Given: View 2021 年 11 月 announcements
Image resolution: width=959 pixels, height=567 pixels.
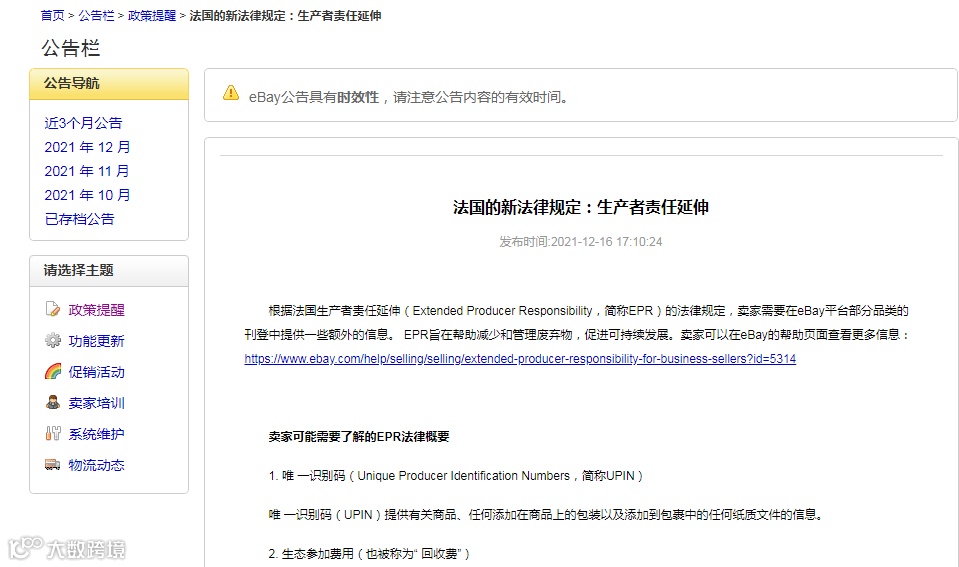Looking at the screenshot, I should [x=87, y=171].
